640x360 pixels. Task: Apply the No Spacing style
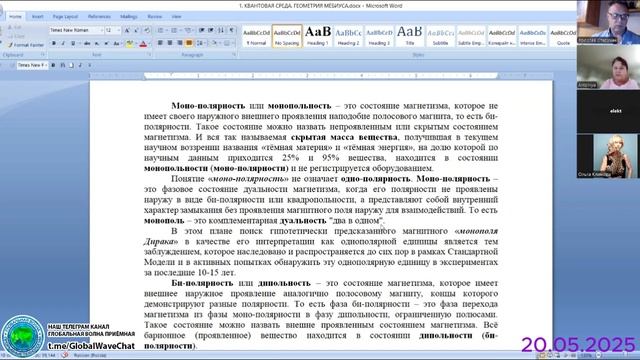point(287,36)
